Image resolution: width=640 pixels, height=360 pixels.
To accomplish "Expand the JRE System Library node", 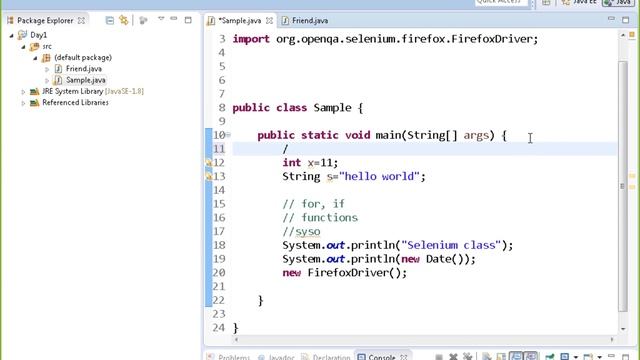I will pos(23,92).
